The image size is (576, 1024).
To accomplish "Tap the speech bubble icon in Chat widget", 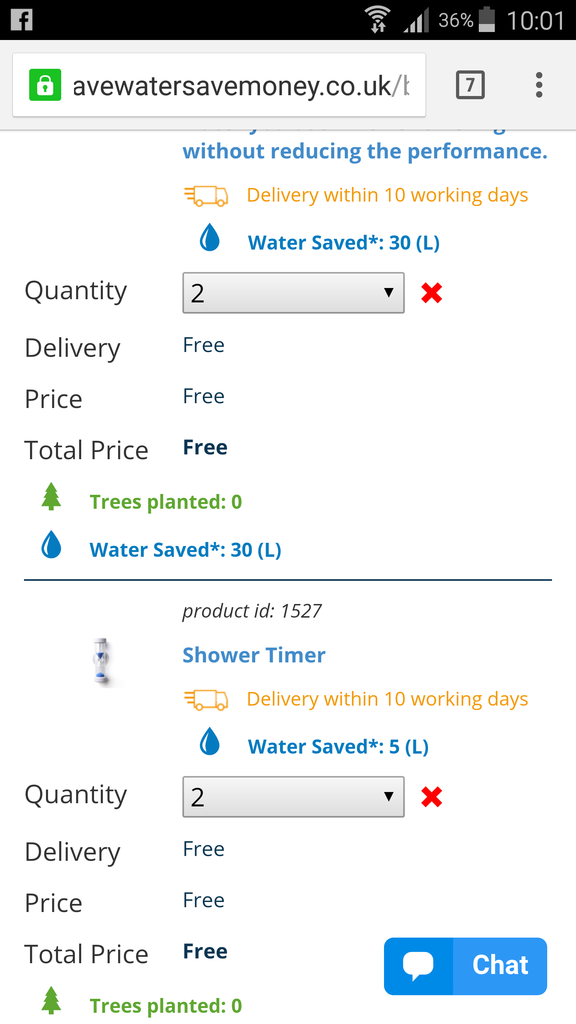I will click(x=418, y=966).
